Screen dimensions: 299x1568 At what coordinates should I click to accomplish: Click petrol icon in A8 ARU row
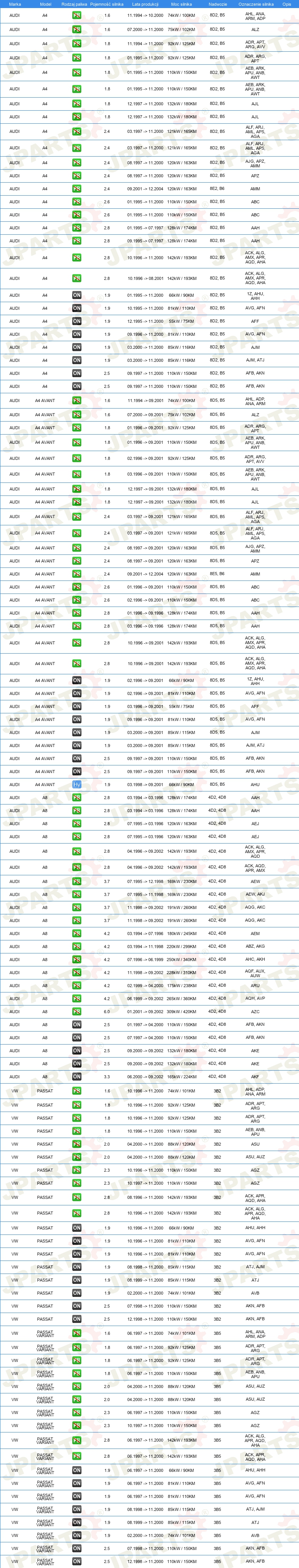pos(76,986)
